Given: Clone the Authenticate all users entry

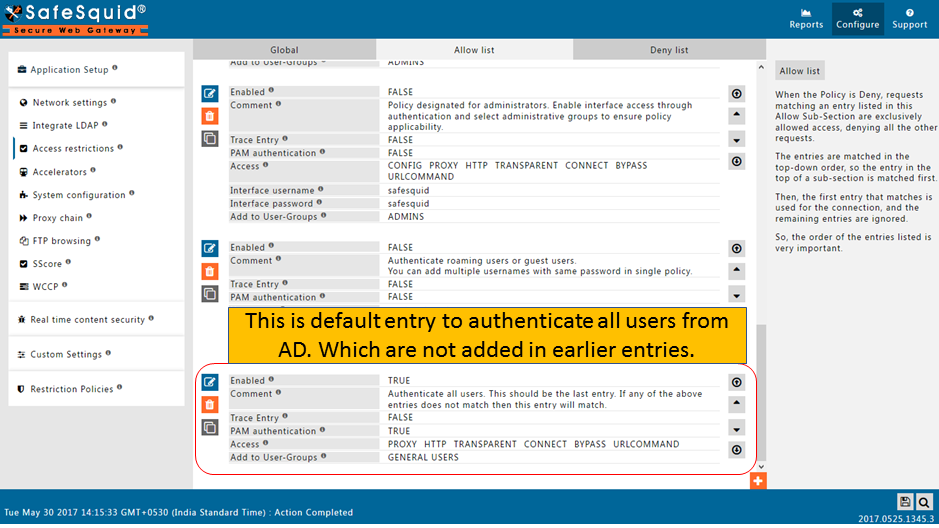Looking at the screenshot, I should pos(210,427).
